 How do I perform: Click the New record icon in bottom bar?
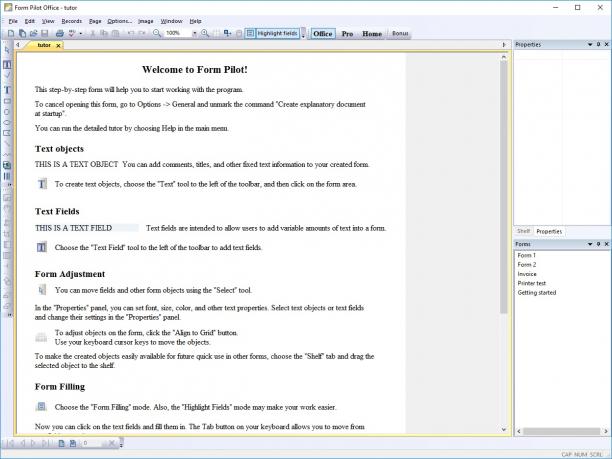[x=62, y=443]
